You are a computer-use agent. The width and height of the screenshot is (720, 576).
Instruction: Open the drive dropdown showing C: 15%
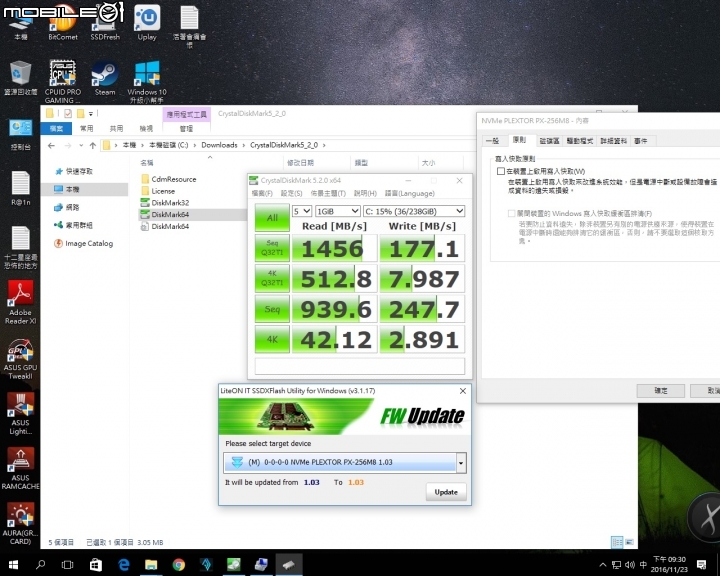414,211
